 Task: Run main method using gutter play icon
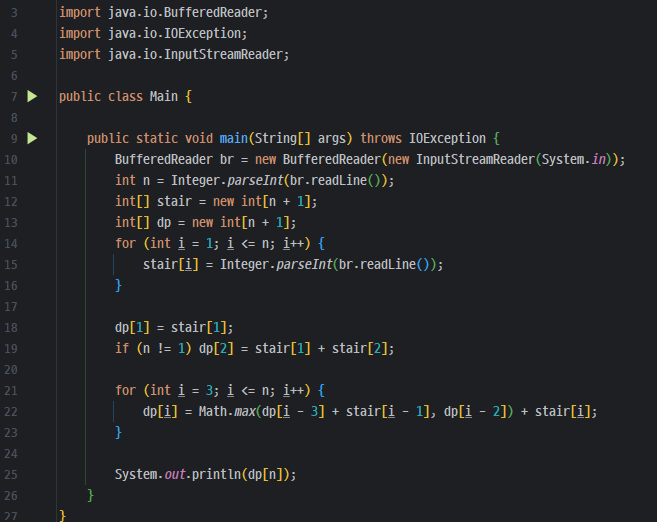point(32,138)
